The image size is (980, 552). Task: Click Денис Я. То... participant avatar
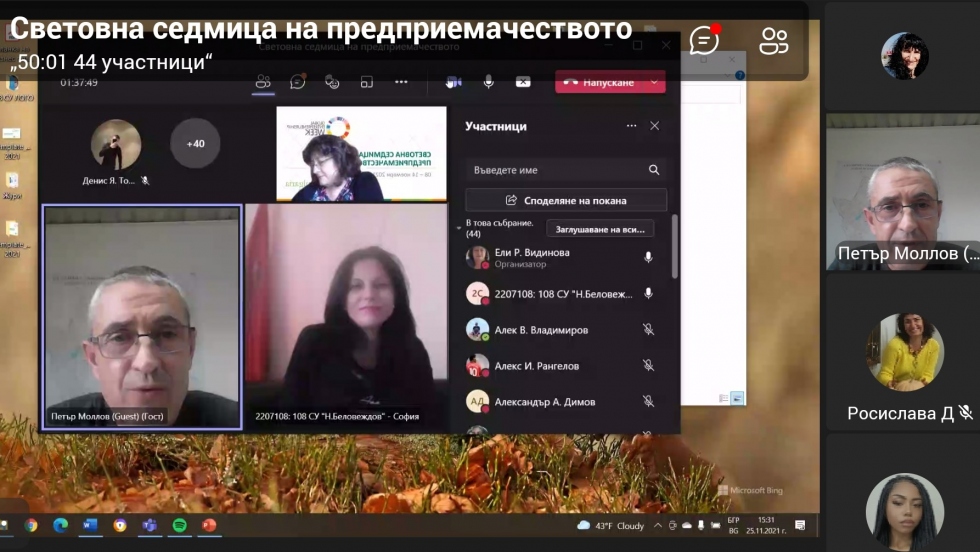(x=116, y=144)
